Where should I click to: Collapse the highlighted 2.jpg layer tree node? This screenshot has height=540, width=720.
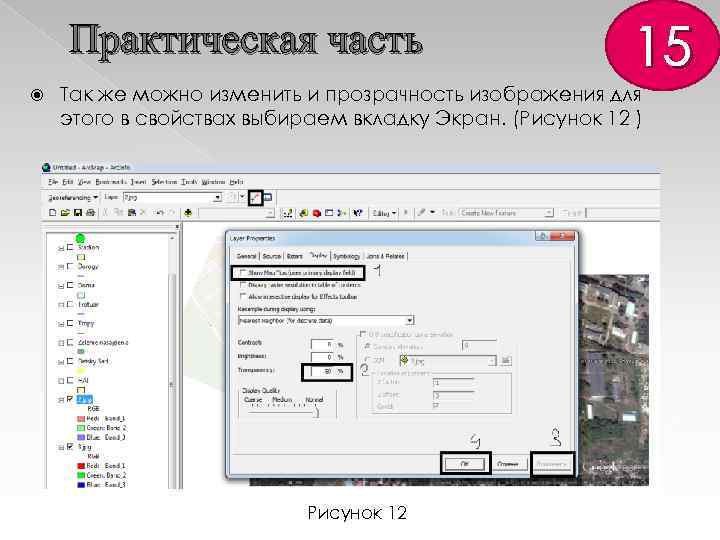[x=61, y=400]
